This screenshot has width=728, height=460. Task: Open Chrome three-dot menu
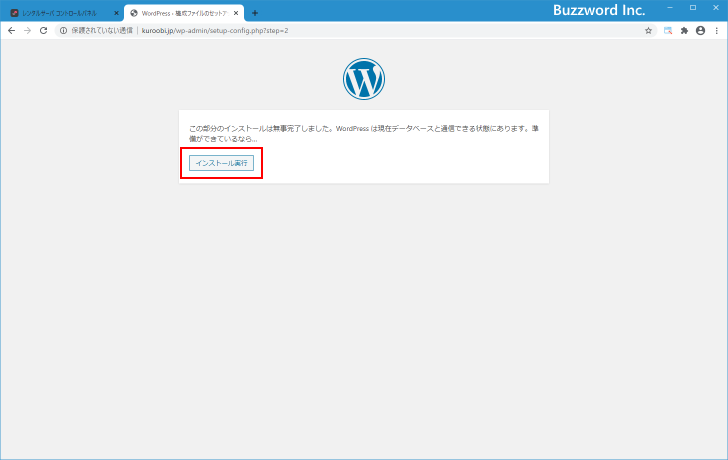point(716,31)
